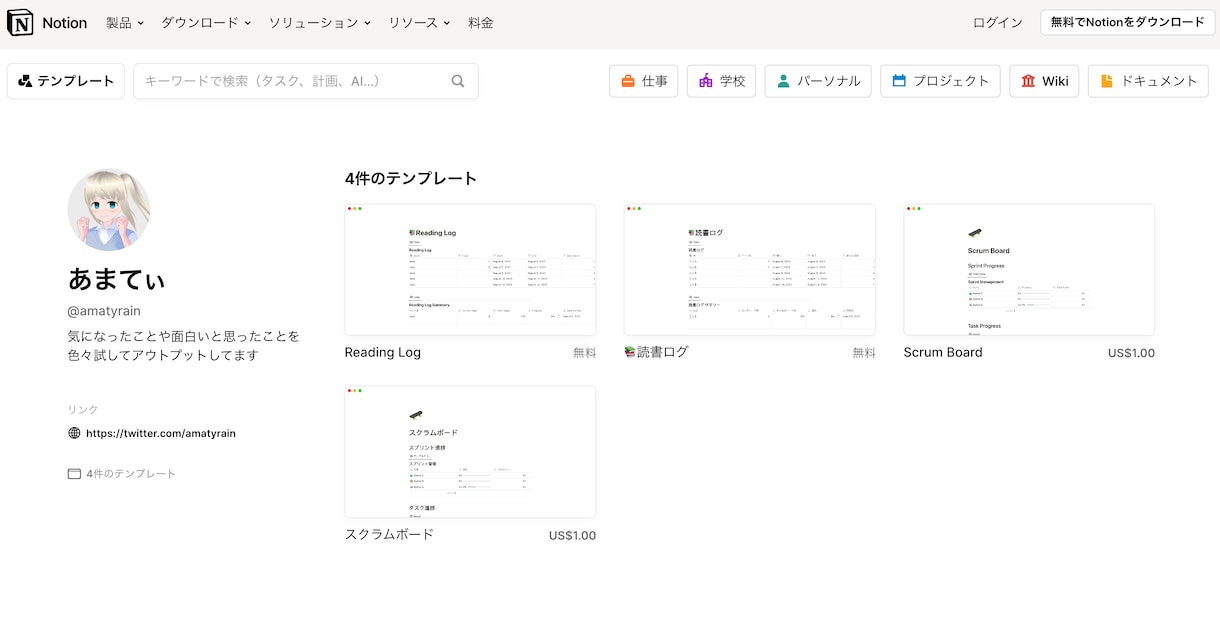Click the Reading Log title link
The image size is (1220, 629).
click(383, 352)
